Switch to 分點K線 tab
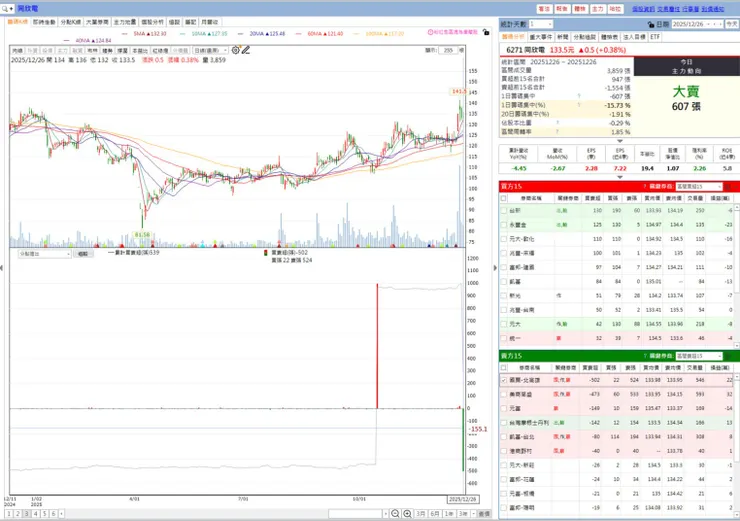The image size is (740, 521). 70,22
